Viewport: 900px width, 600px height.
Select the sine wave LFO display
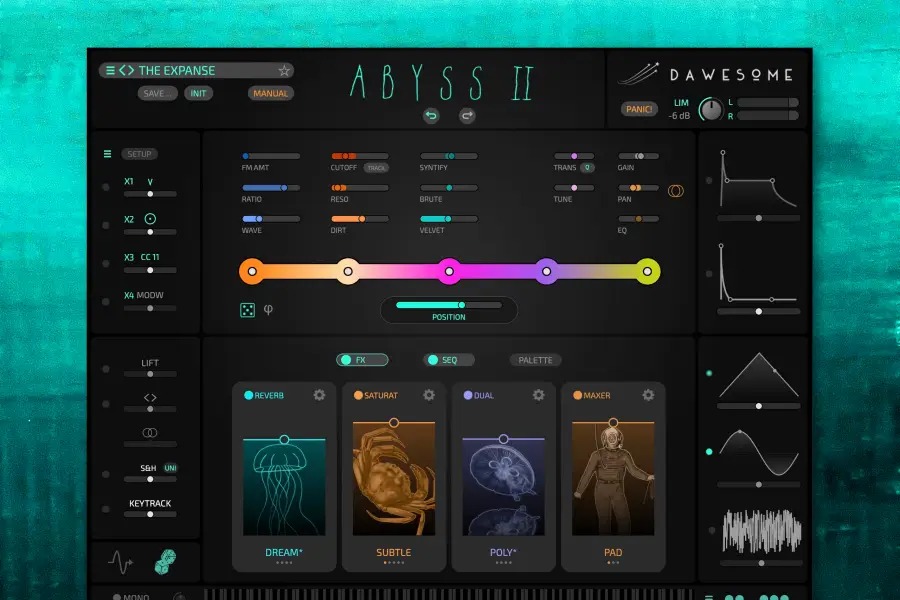coord(759,454)
